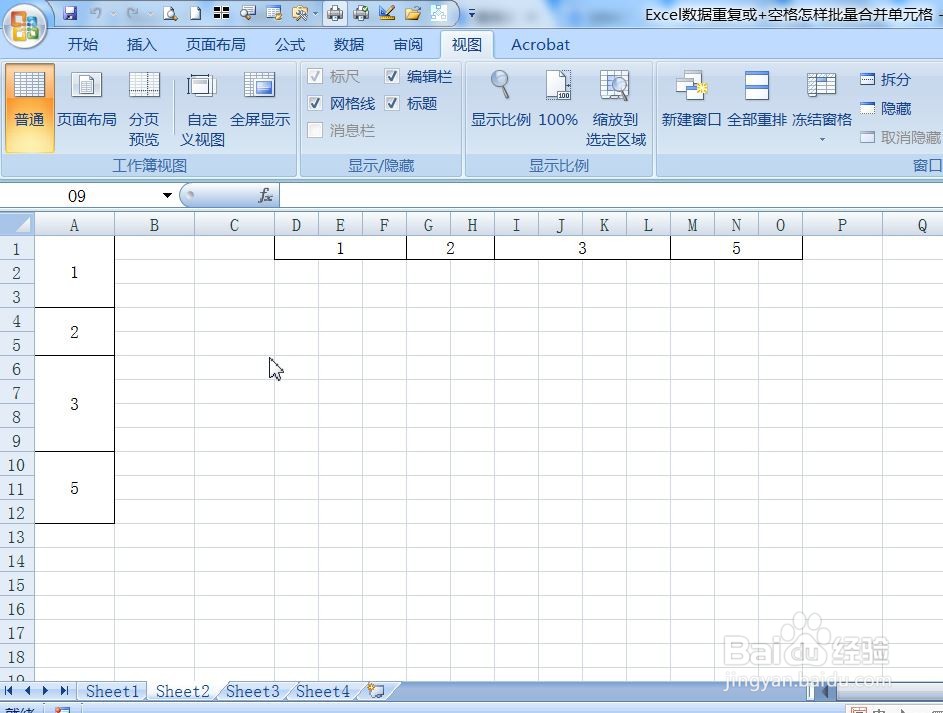
Task: Enable the 消息栏 checkbox
Action: tap(316, 130)
